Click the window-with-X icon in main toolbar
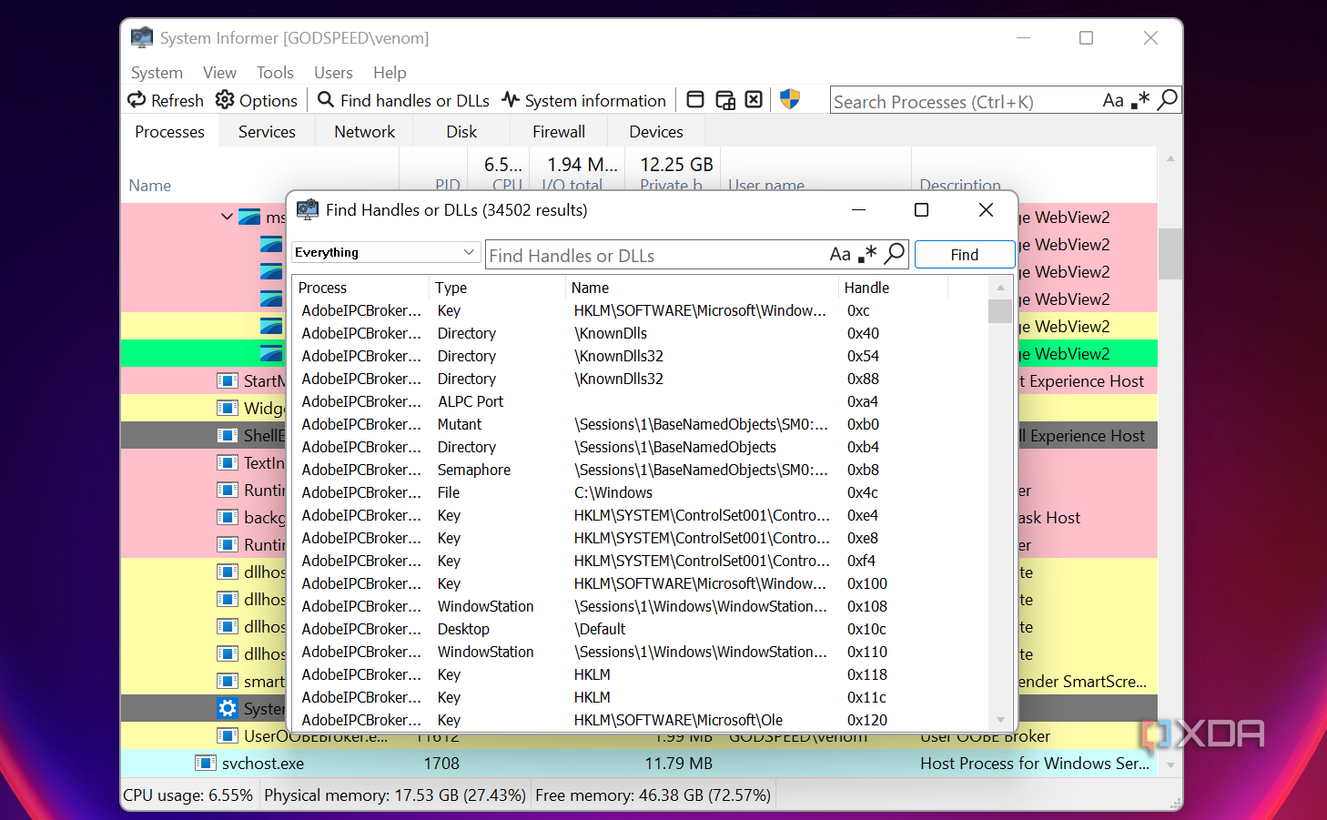 (754, 100)
